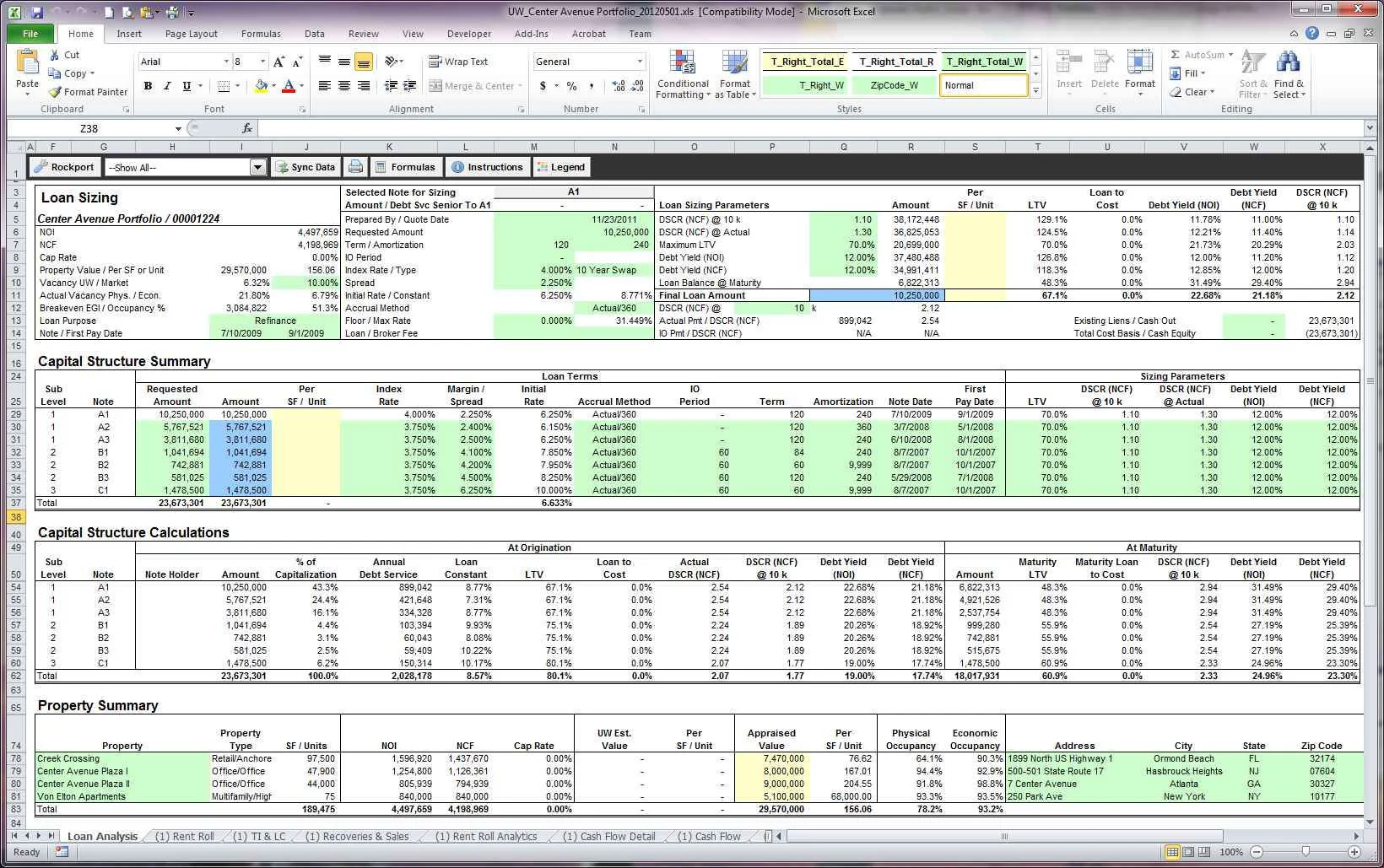Click the Instructions button

488,166
